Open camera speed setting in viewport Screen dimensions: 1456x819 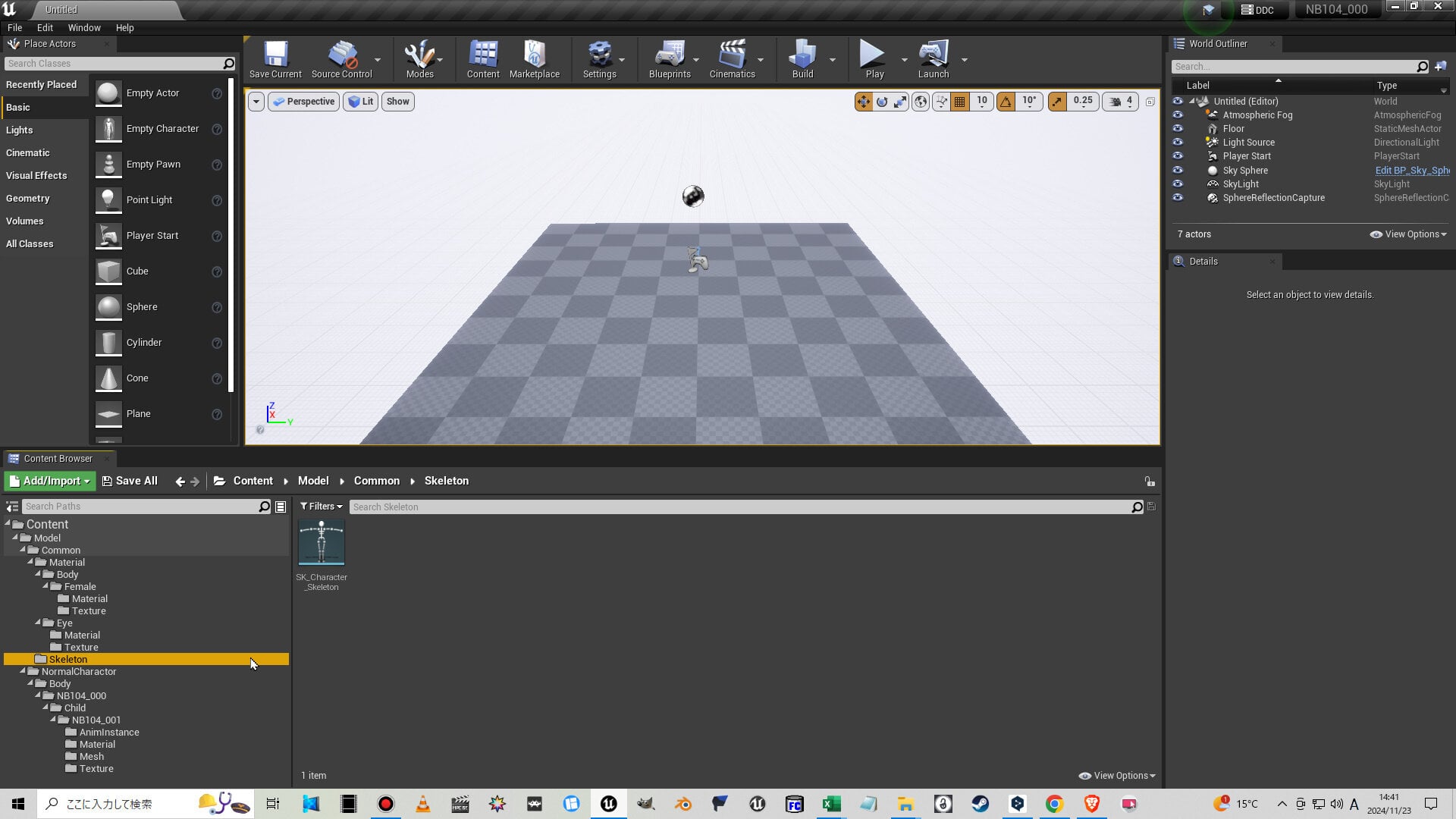(x=1122, y=102)
